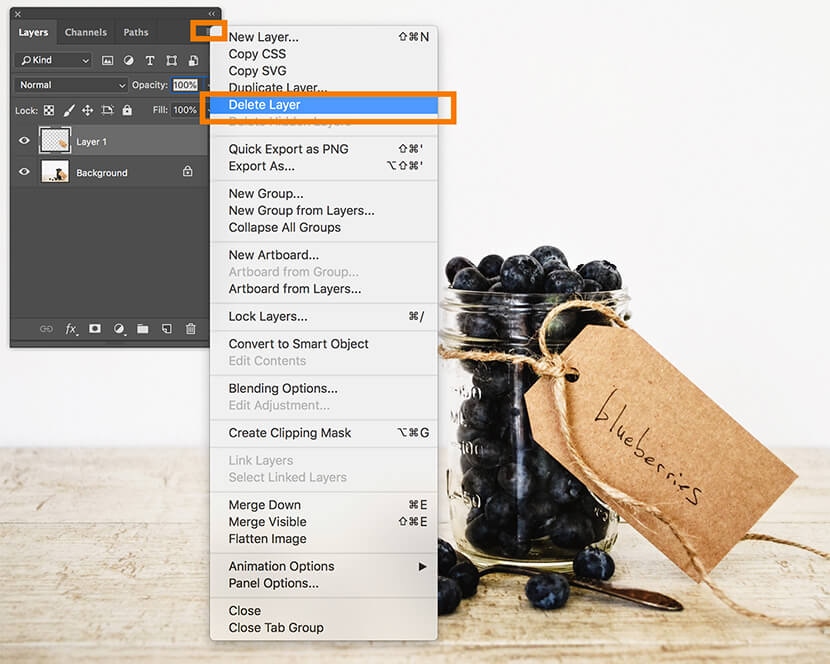The height and width of the screenshot is (664, 830).
Task: Select Flatten Image in the menu
Action: tap(267, 539)
